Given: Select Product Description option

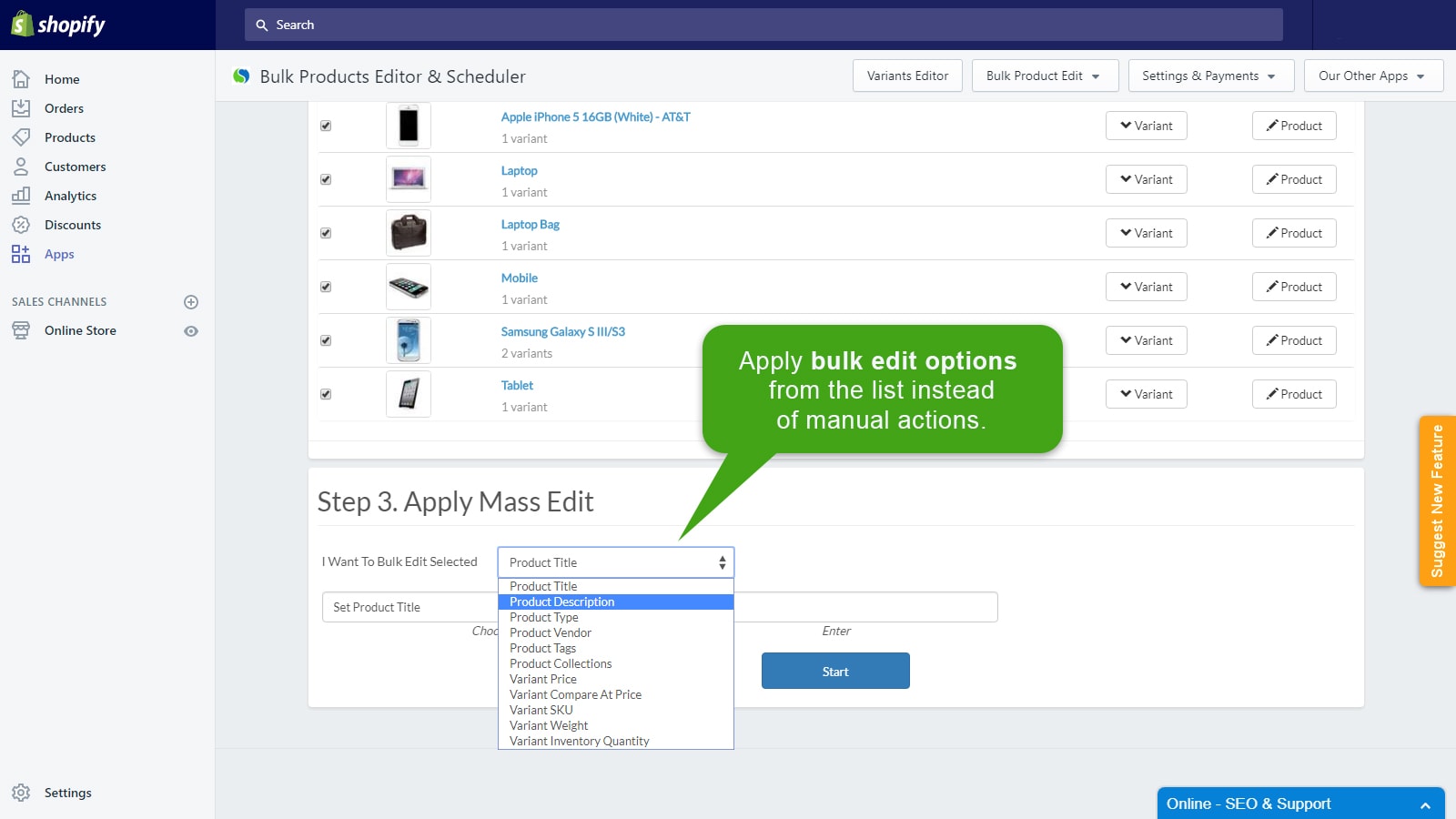Looking at the screenshot, I should click(616, 602).
